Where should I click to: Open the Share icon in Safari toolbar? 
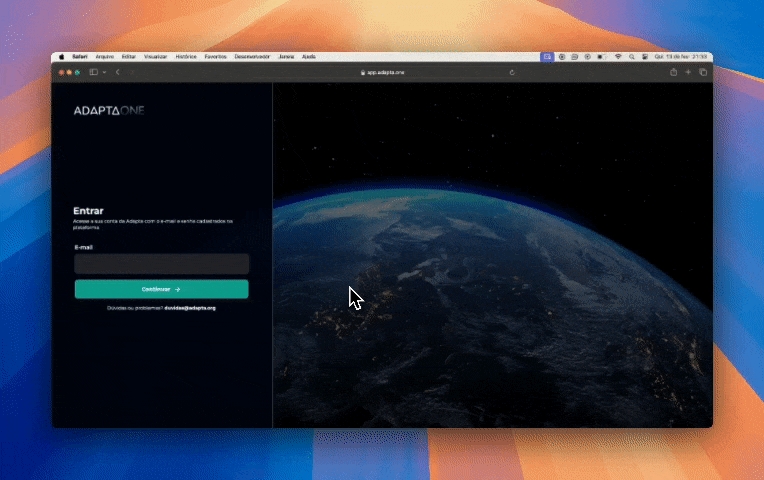pos(673,72)
